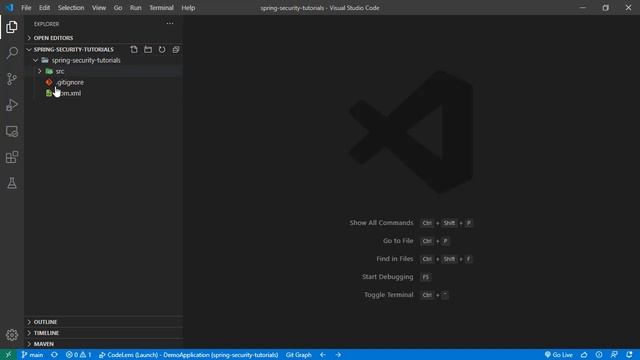This screenshot has width=640, height=360.
Task: Minimize the VS Code window
Action: coord(582,8)
